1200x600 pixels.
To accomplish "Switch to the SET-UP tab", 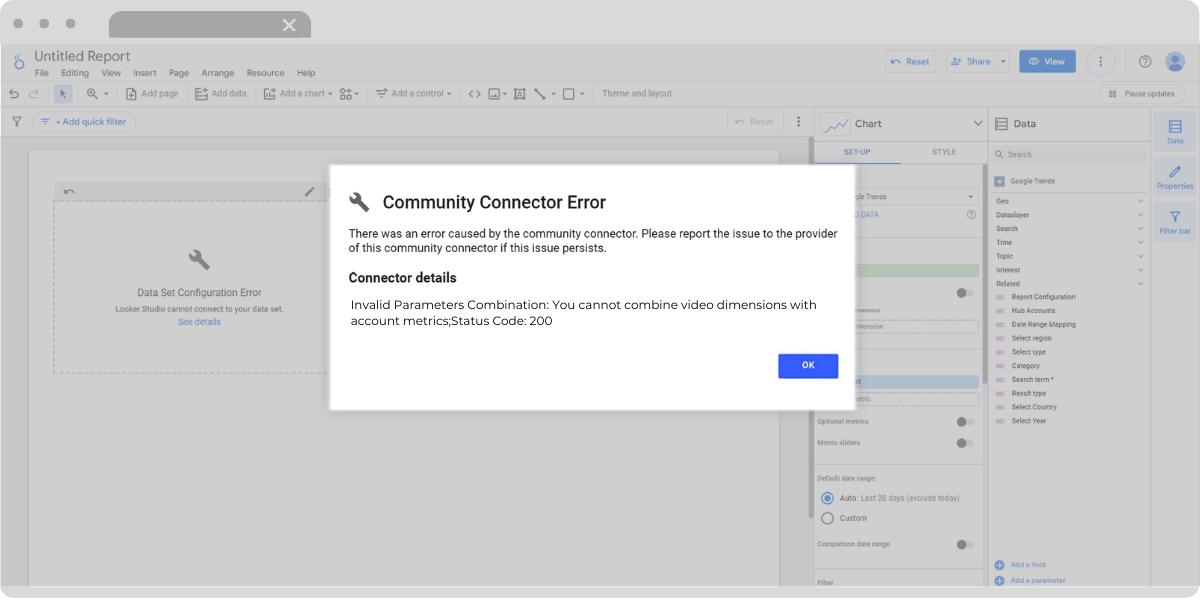I will [857, 153].
